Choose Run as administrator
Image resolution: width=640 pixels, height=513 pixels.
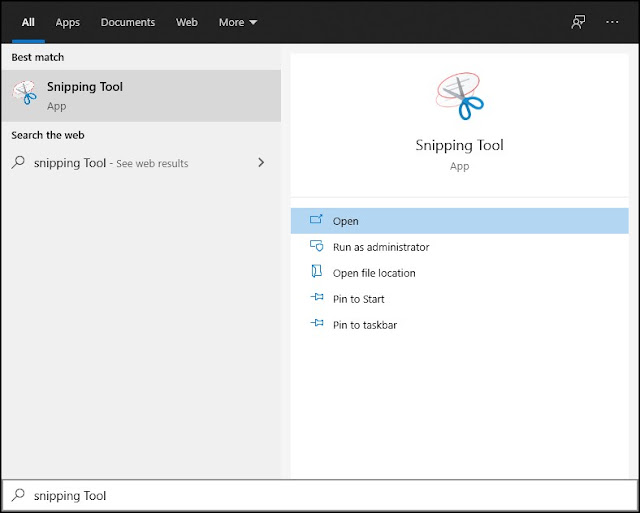click(x=460, y=247)
